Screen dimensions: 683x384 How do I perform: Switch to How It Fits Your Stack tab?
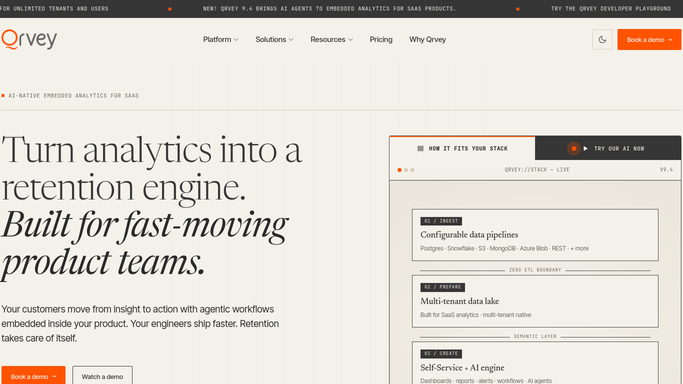462,148
